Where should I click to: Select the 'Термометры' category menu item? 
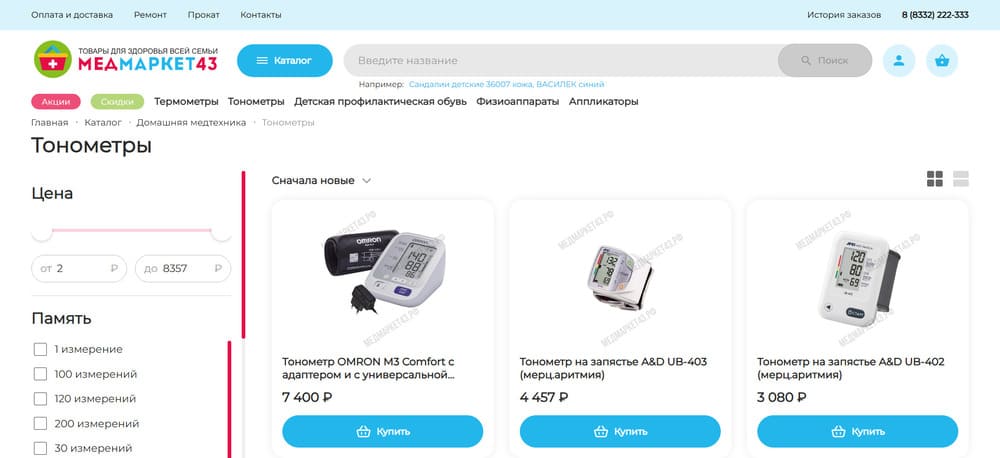pos(186,101)
